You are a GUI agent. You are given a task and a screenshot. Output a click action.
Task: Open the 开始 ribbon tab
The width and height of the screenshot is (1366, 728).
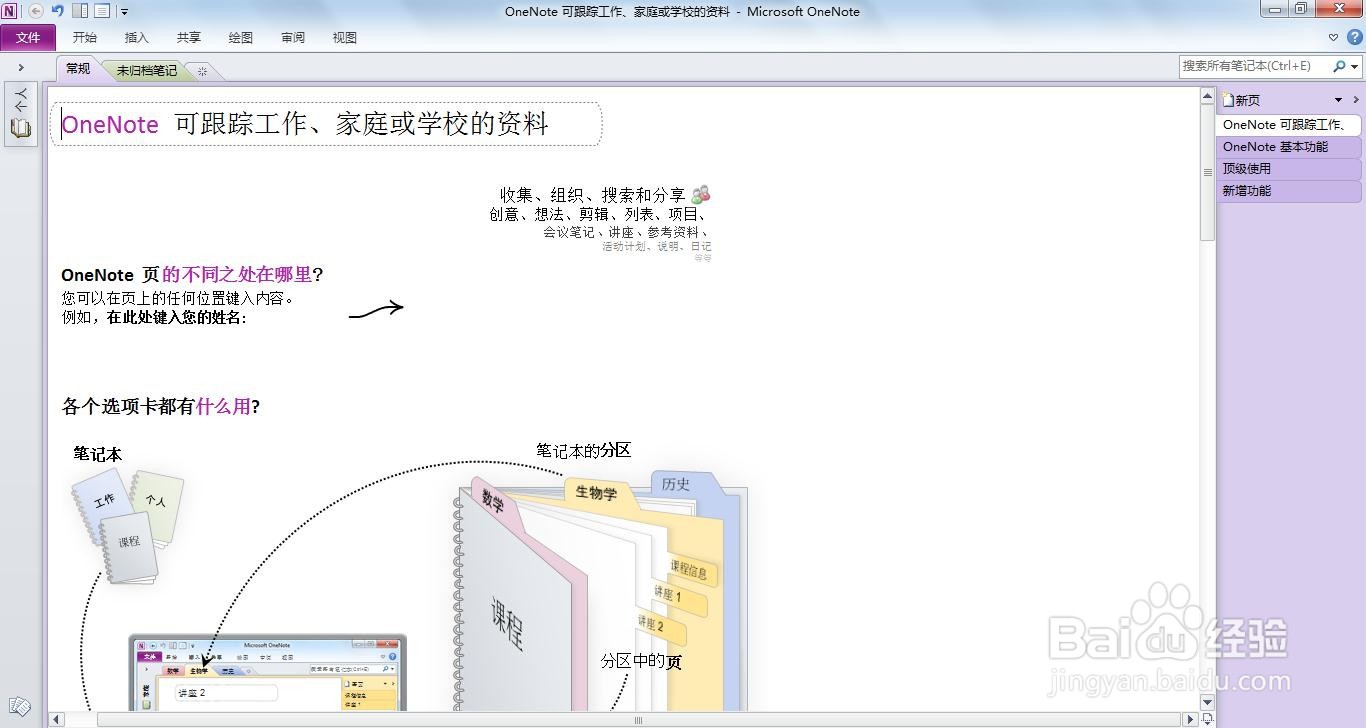click(x=85, y=38)
